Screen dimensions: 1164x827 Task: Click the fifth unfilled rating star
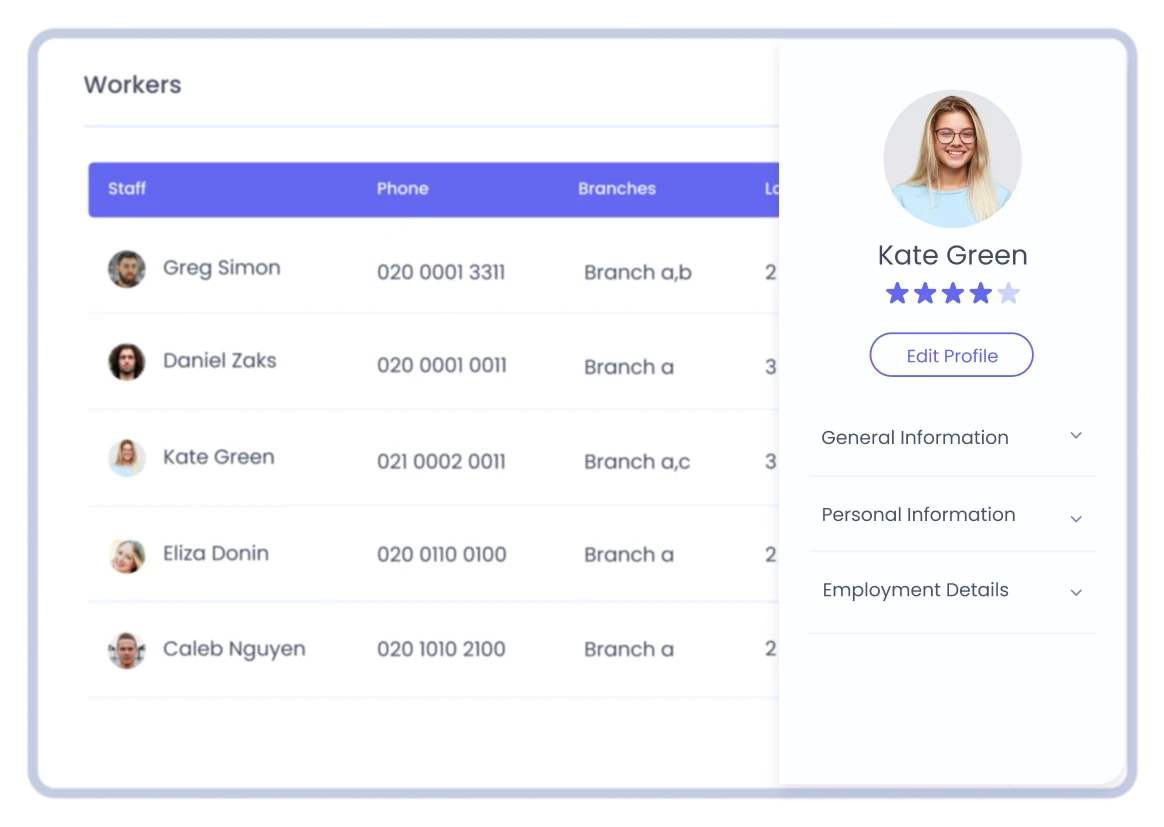coord(1009,292)
